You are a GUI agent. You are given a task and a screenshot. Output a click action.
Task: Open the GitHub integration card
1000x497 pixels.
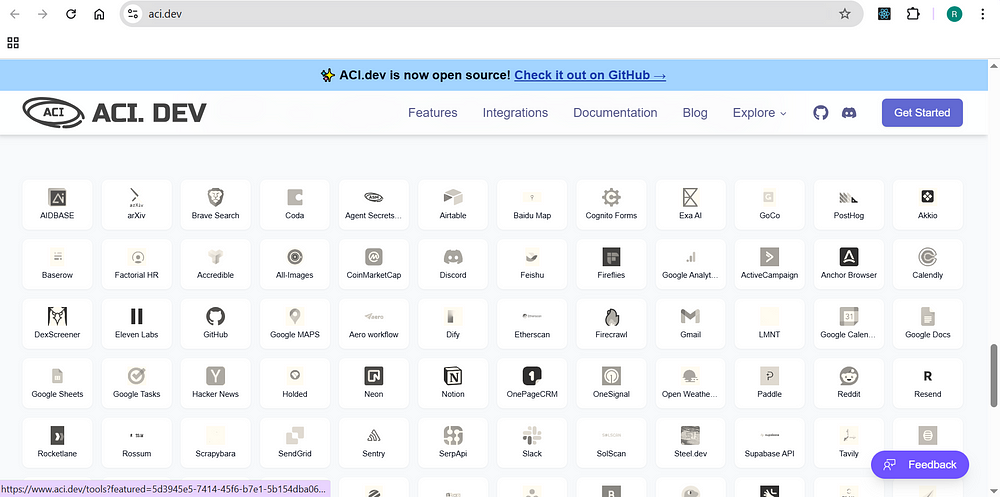pyautogui.click(x=216, y=323)
